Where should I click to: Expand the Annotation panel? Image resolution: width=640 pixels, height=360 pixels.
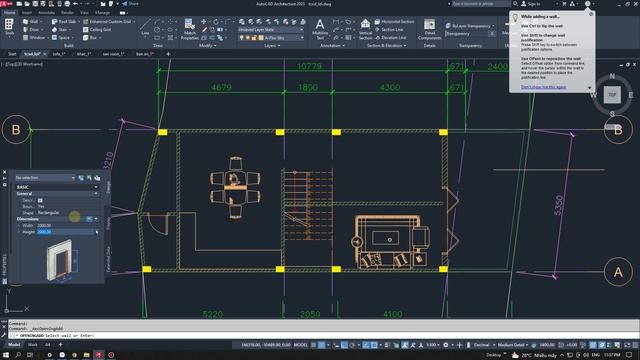pyautogui.click(x=332, y=46)
